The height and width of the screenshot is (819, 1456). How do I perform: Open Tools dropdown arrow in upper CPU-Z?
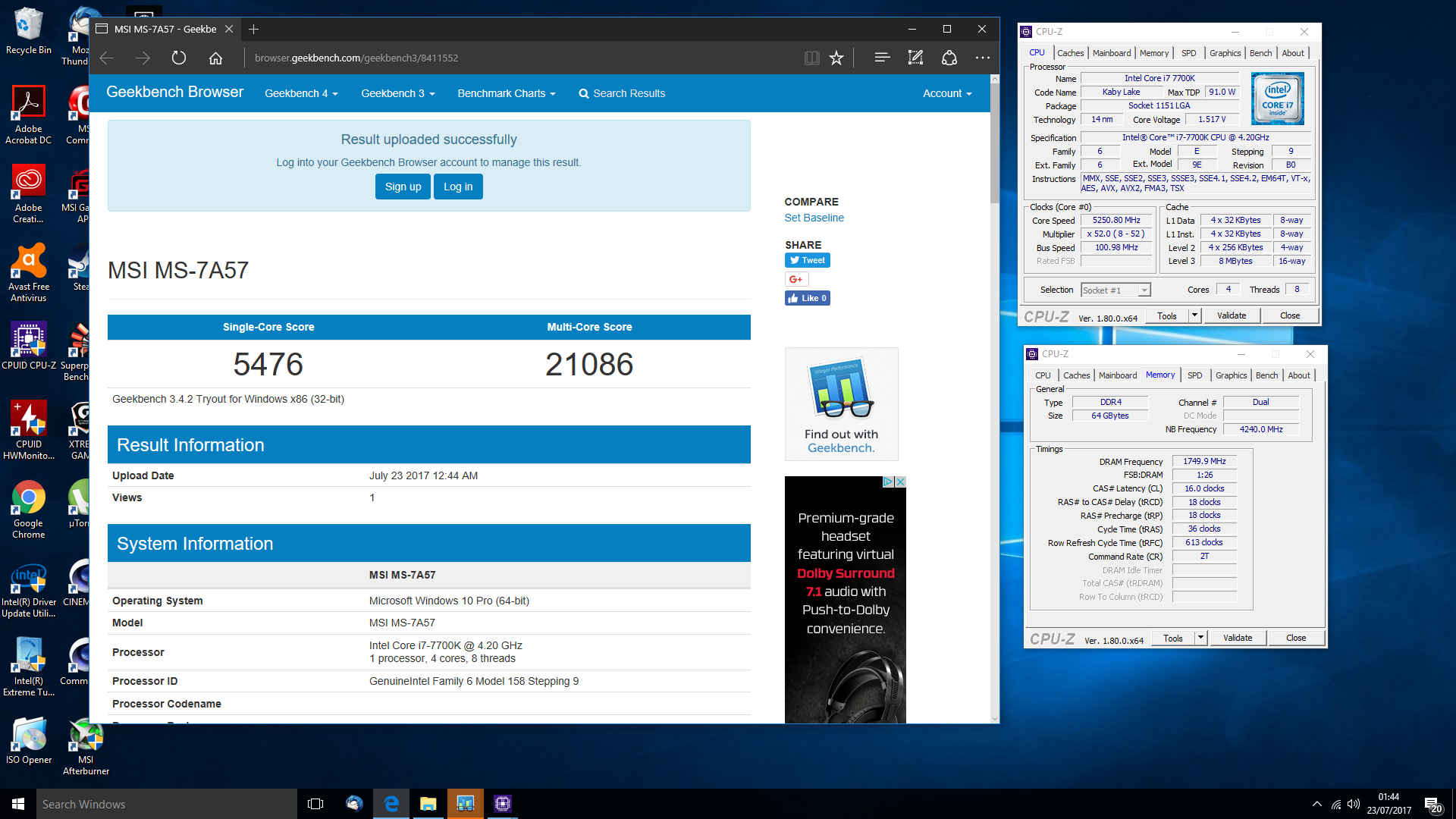click(1194, 315)
